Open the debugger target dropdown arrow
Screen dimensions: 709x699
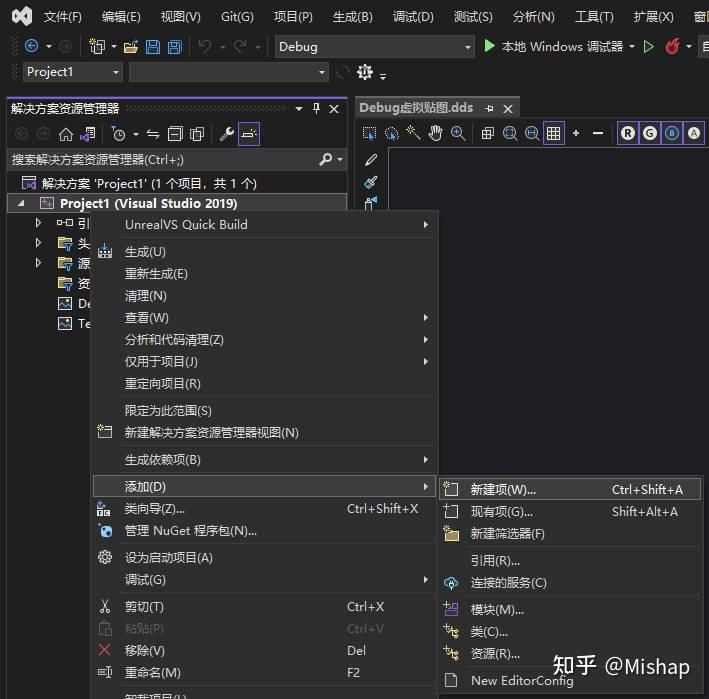(x=632, y=46)
